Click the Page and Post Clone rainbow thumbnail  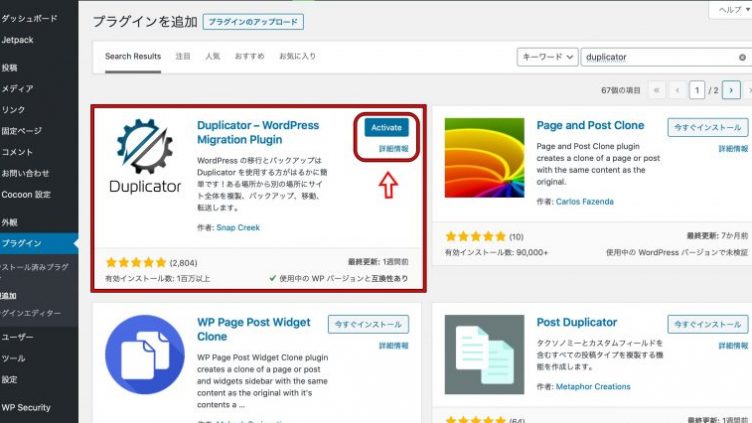(x=484, y=158)
